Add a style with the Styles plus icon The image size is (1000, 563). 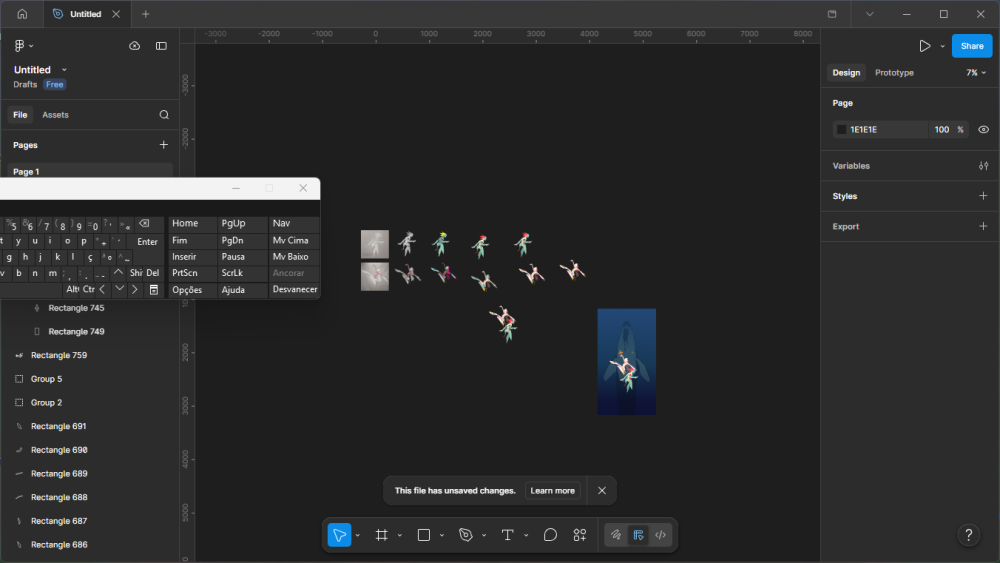[x=983, y=196]
